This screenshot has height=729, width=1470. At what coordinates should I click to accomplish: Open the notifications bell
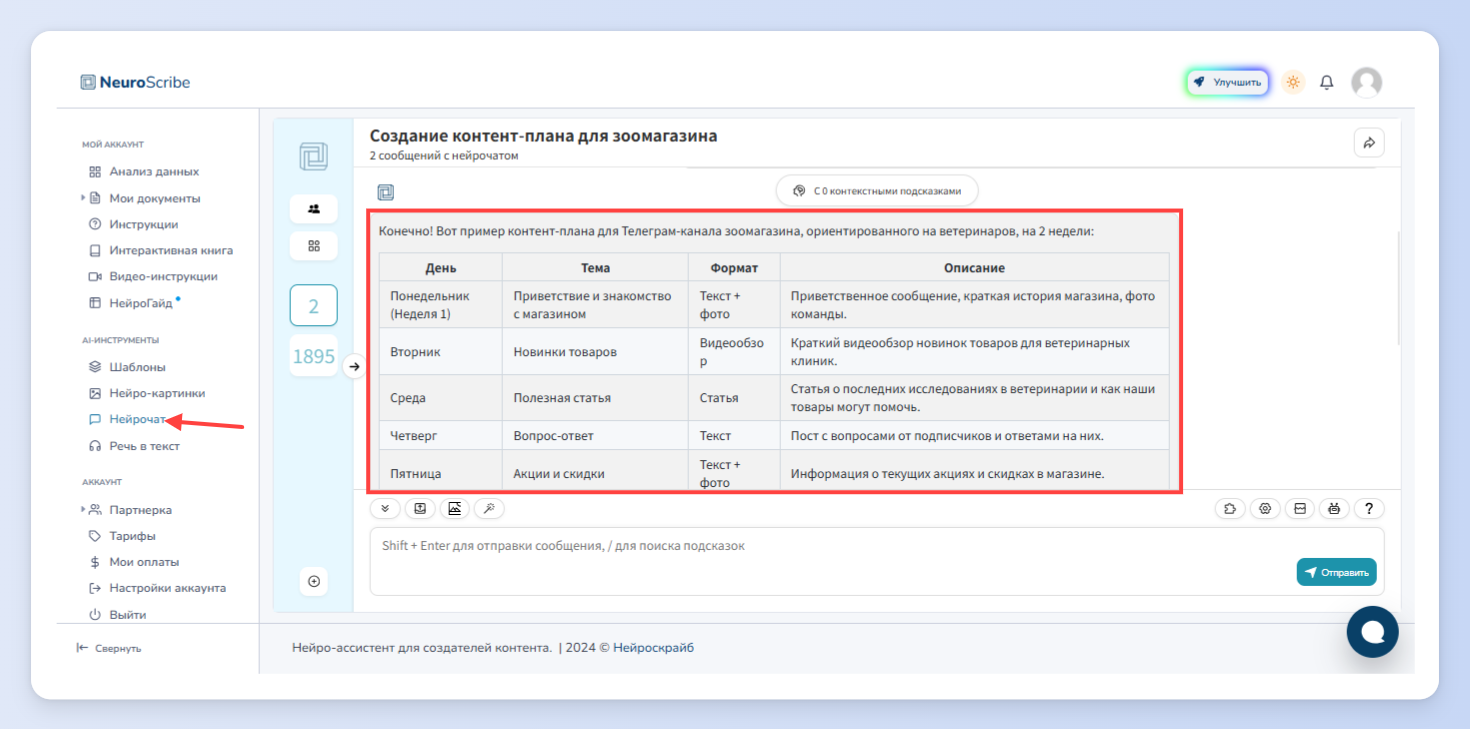1327,82
